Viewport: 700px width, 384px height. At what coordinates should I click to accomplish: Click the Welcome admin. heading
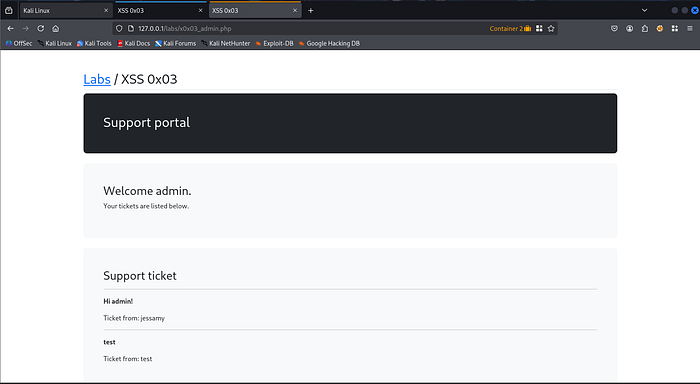147,191
